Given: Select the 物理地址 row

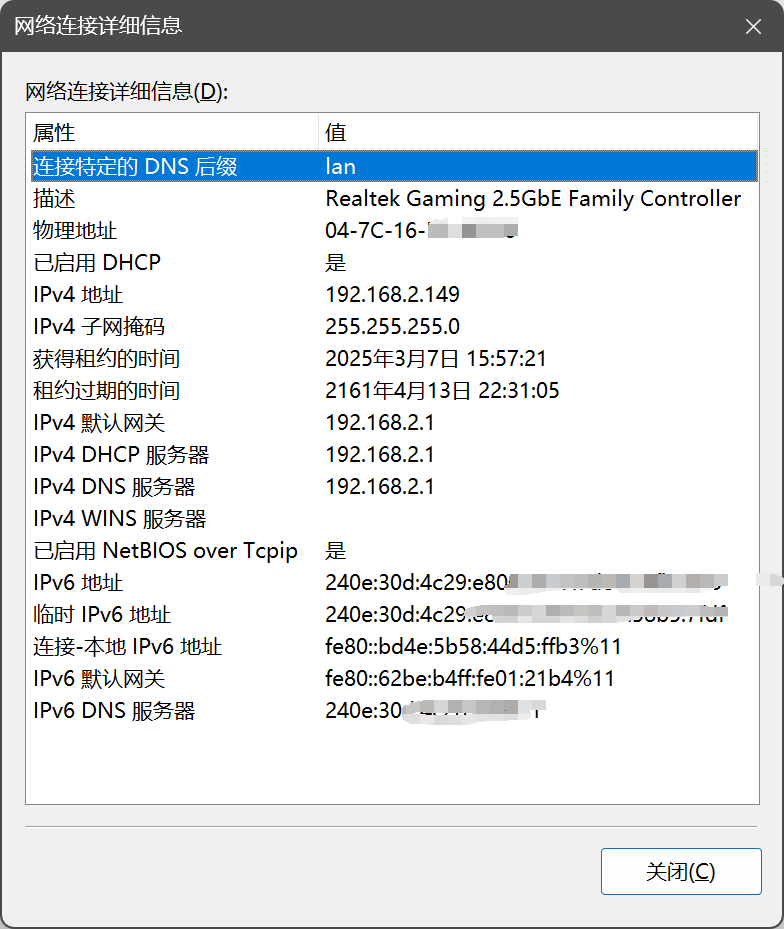Looking at the screenshot, I should pyautogui.click(x=75, y=231).
